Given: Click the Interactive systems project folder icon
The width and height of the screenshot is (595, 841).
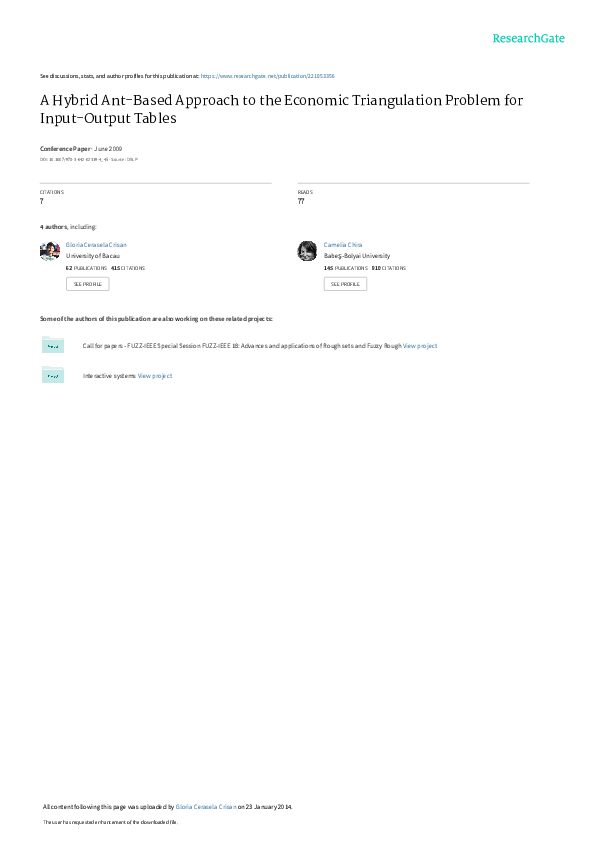Looking at the screenshot, I should click(x=53, y=375).
